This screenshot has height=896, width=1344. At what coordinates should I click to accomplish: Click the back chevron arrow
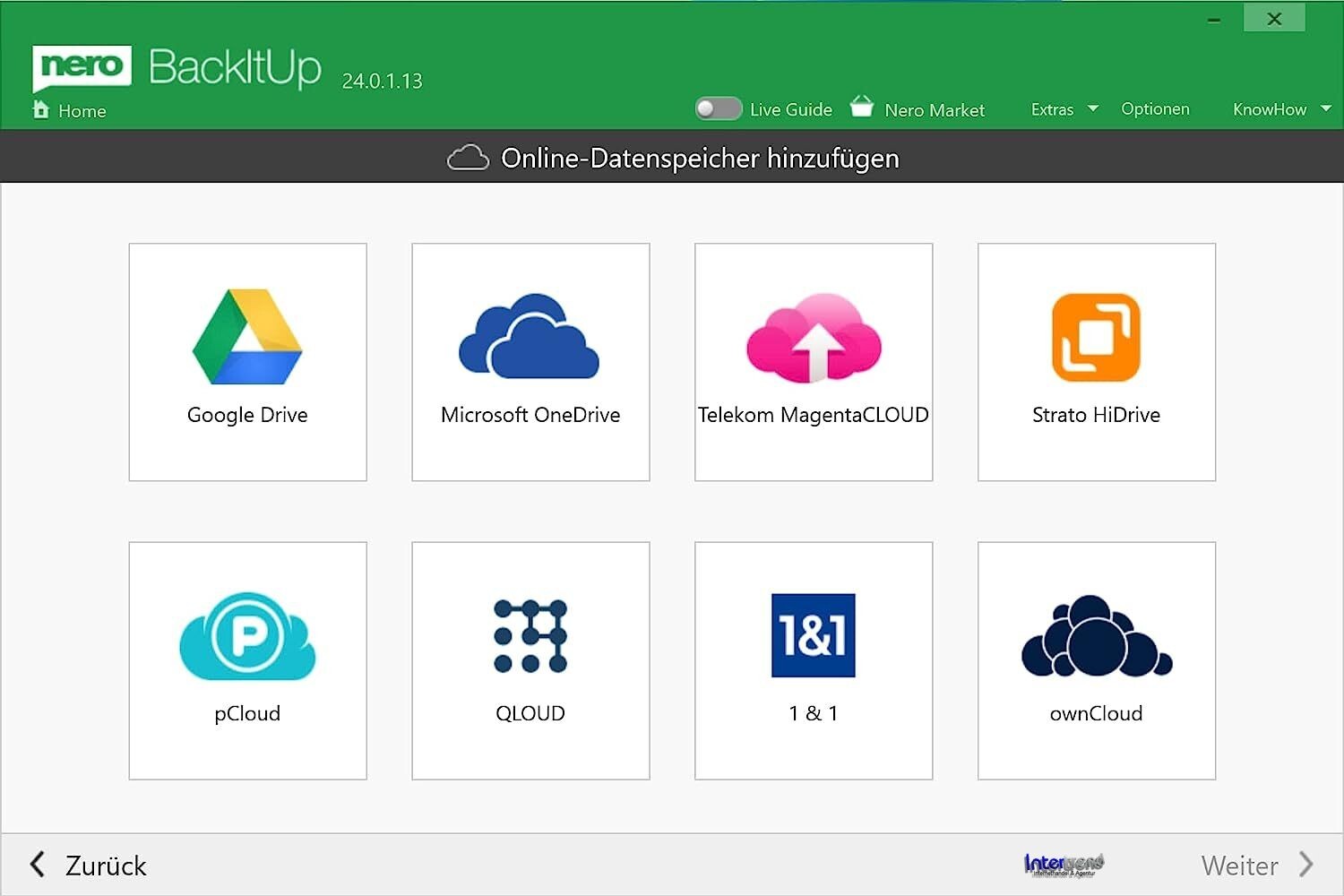coord(37,865)
